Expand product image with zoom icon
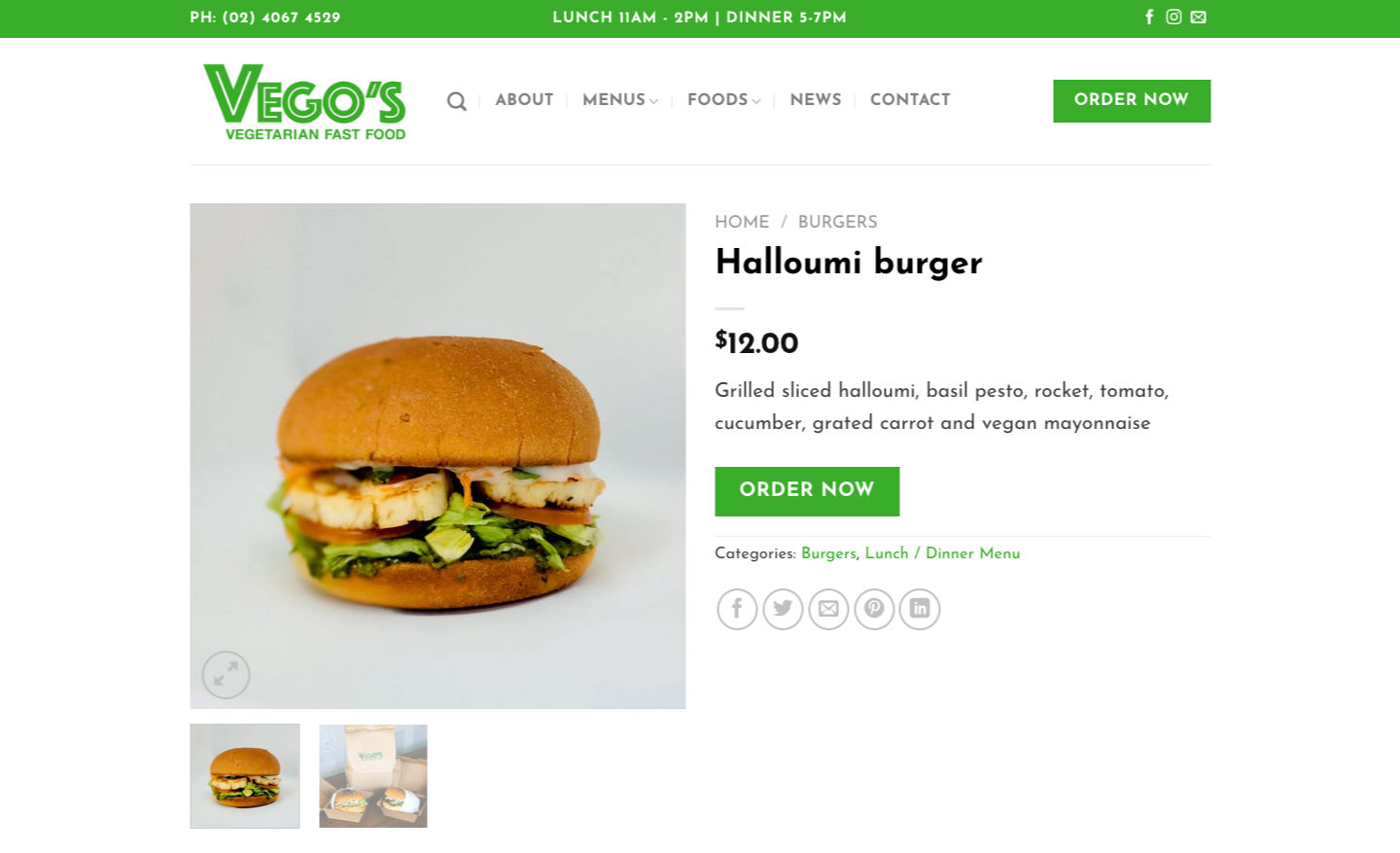 pyautogui.click(x=226, y=674)
